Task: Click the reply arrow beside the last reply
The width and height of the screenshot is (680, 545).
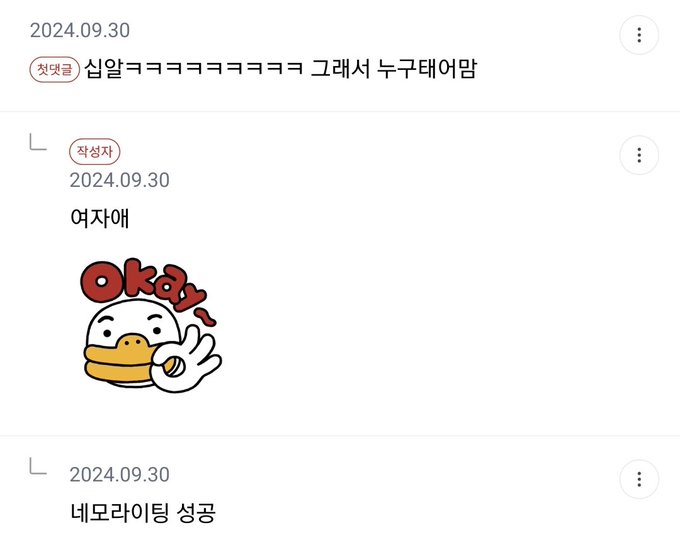Action: (38, 466)
